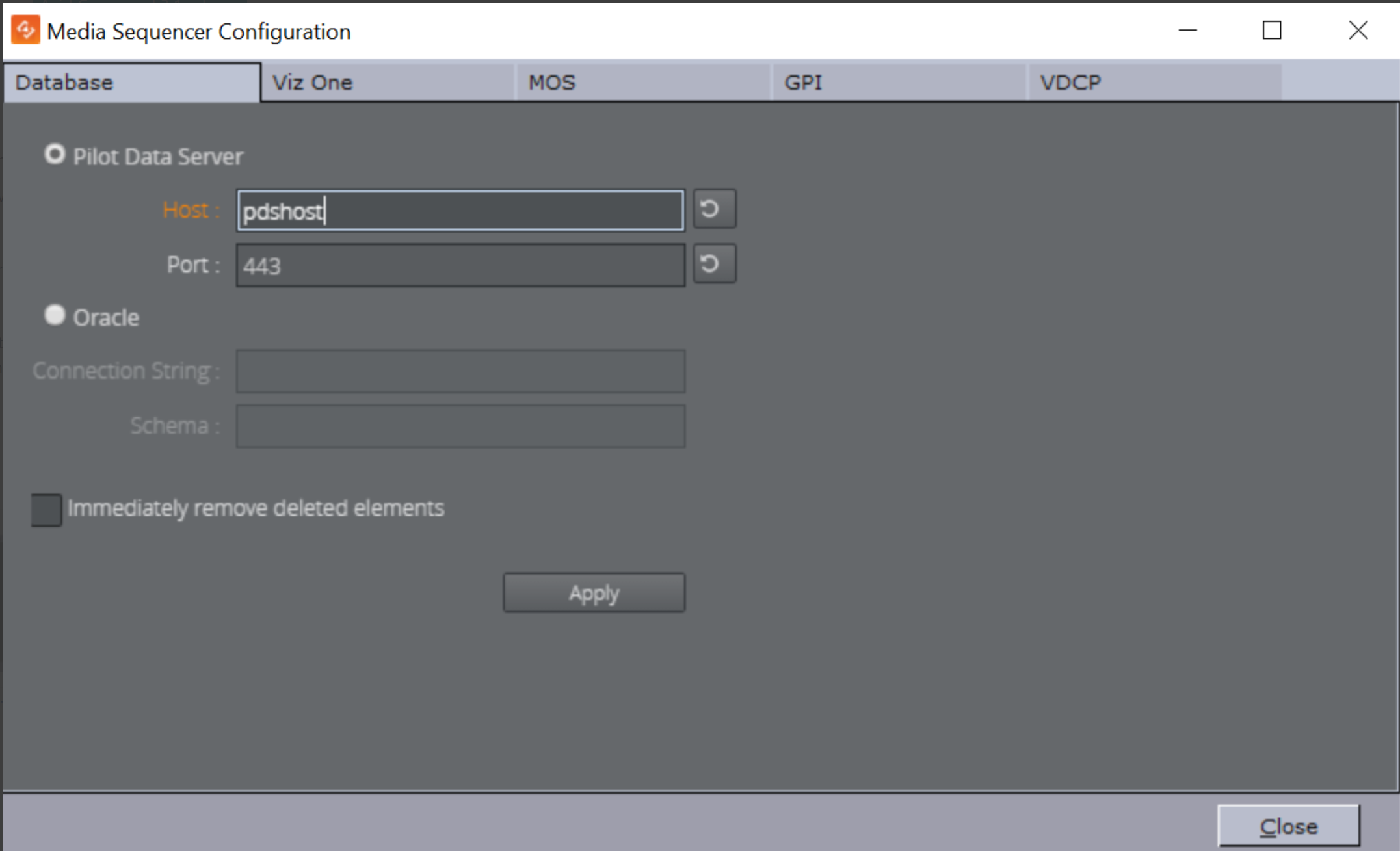1400x851 pixels.
Task: Click the Media Sequencer app icon in title bar
Action: (x=25, y=30)
